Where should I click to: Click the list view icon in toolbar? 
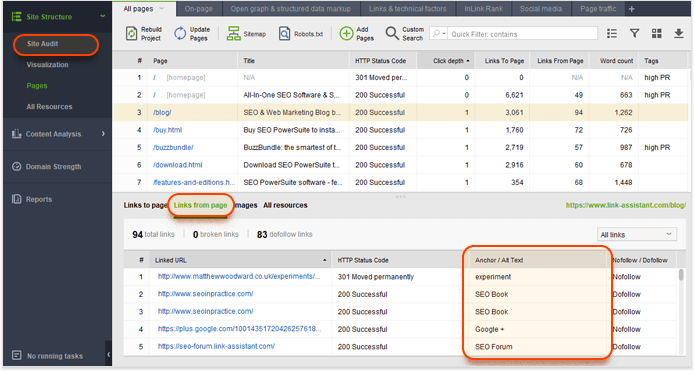[x=612, y=34]
